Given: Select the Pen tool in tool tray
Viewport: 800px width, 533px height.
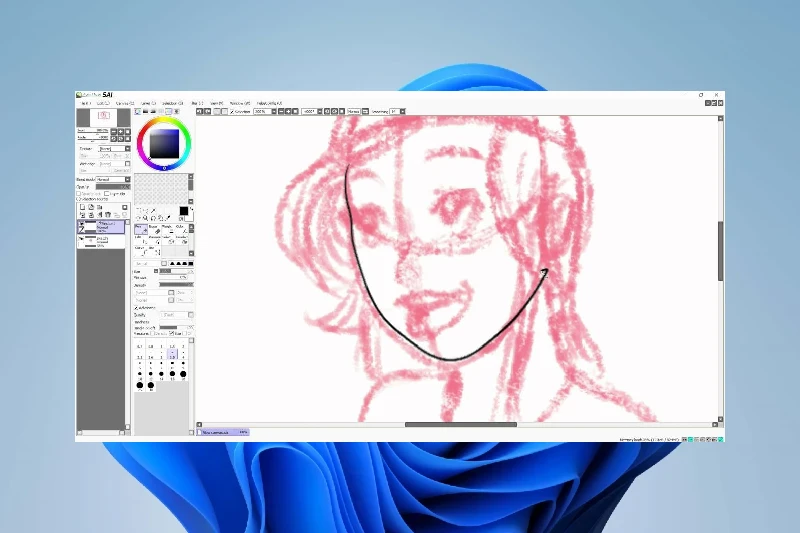Looking at the screenshot, I should click(140, 229).
